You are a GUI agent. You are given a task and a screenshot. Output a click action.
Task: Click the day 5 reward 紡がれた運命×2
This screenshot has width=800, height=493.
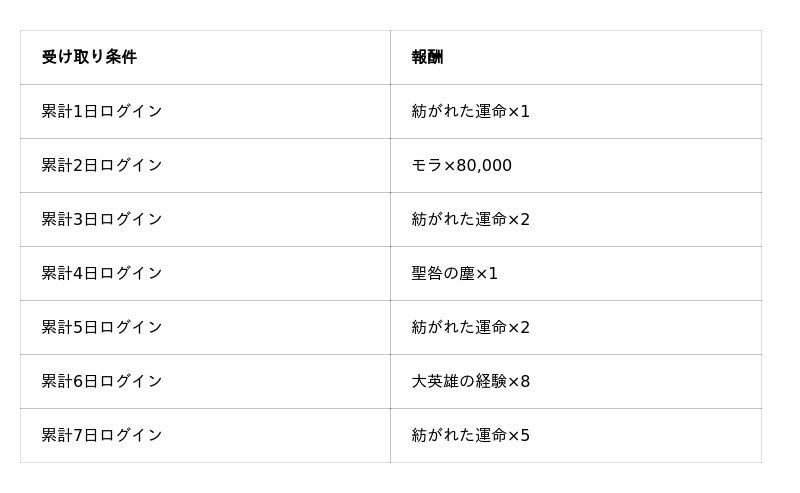(470, 327)
